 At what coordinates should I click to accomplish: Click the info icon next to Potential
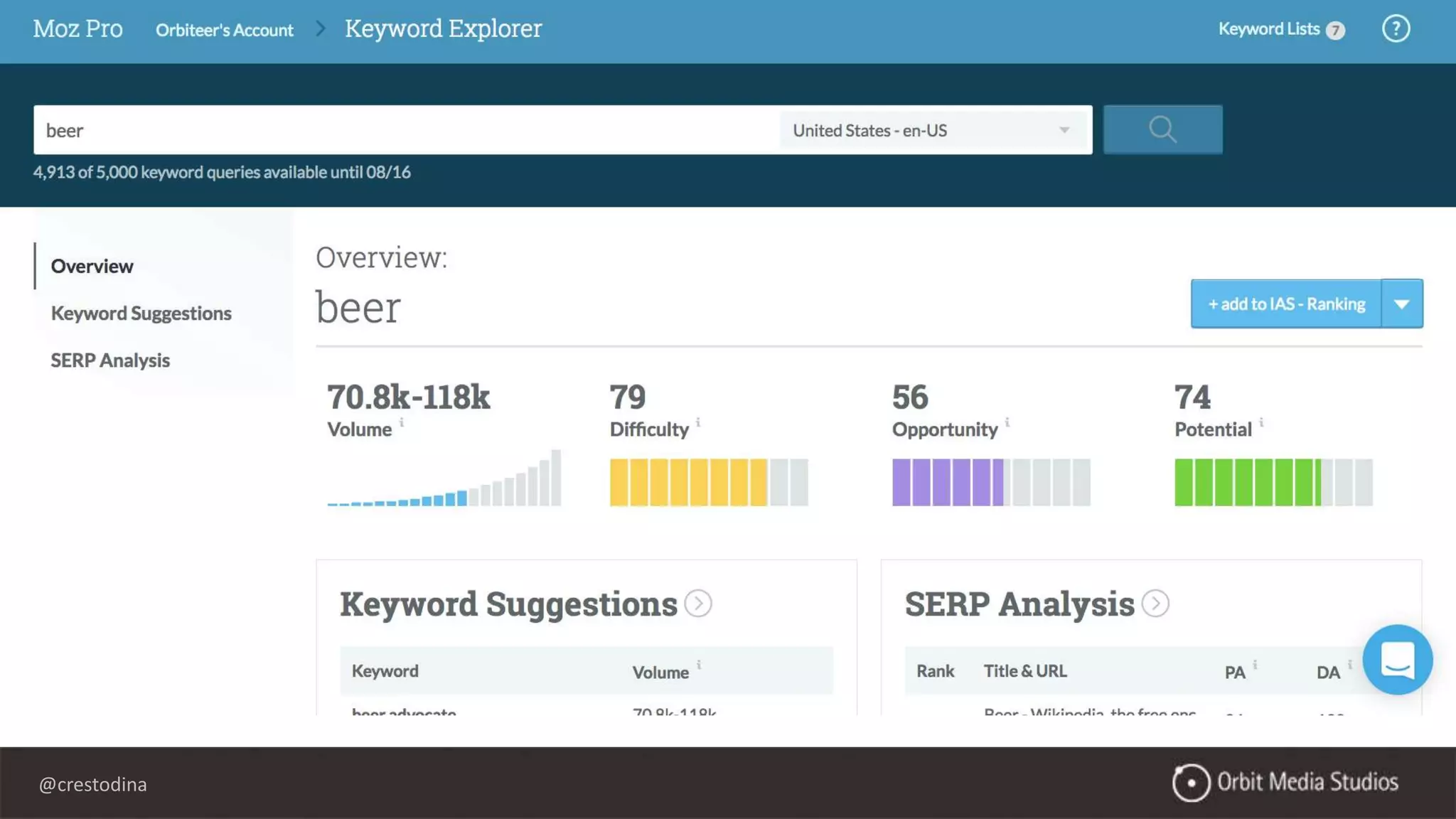pos(1261,422)
